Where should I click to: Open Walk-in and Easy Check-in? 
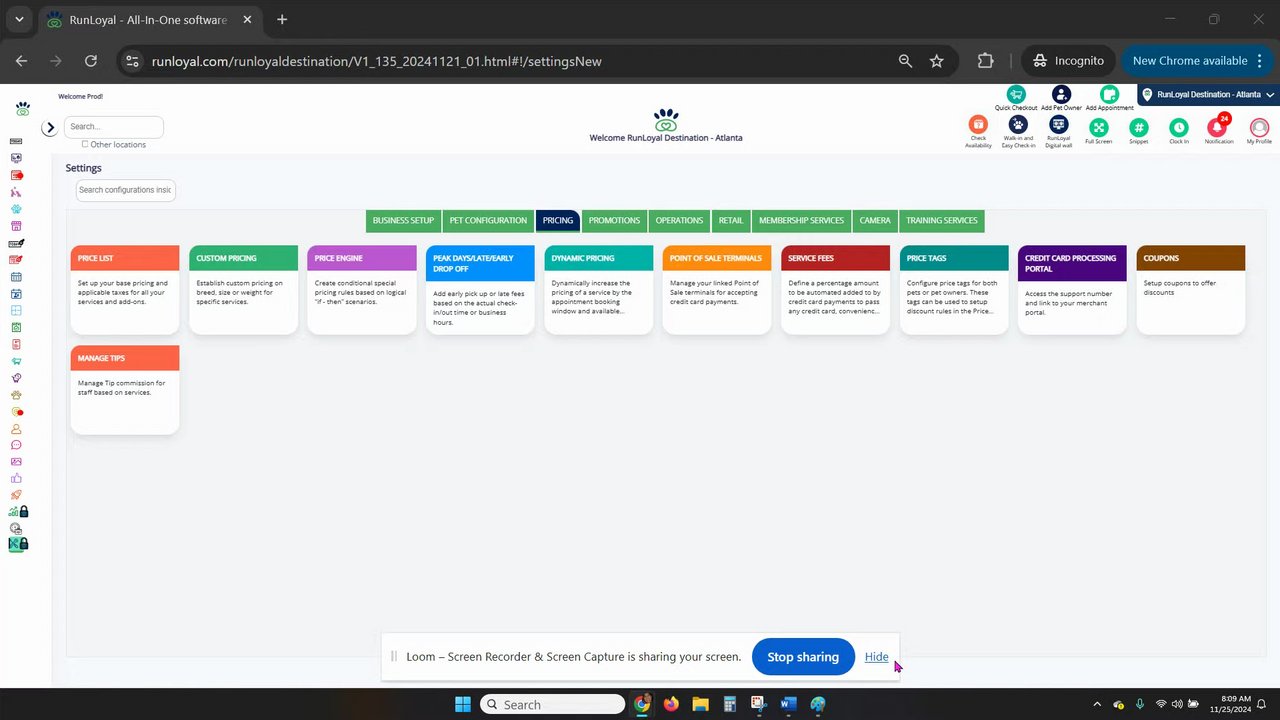click(1018, 125)
